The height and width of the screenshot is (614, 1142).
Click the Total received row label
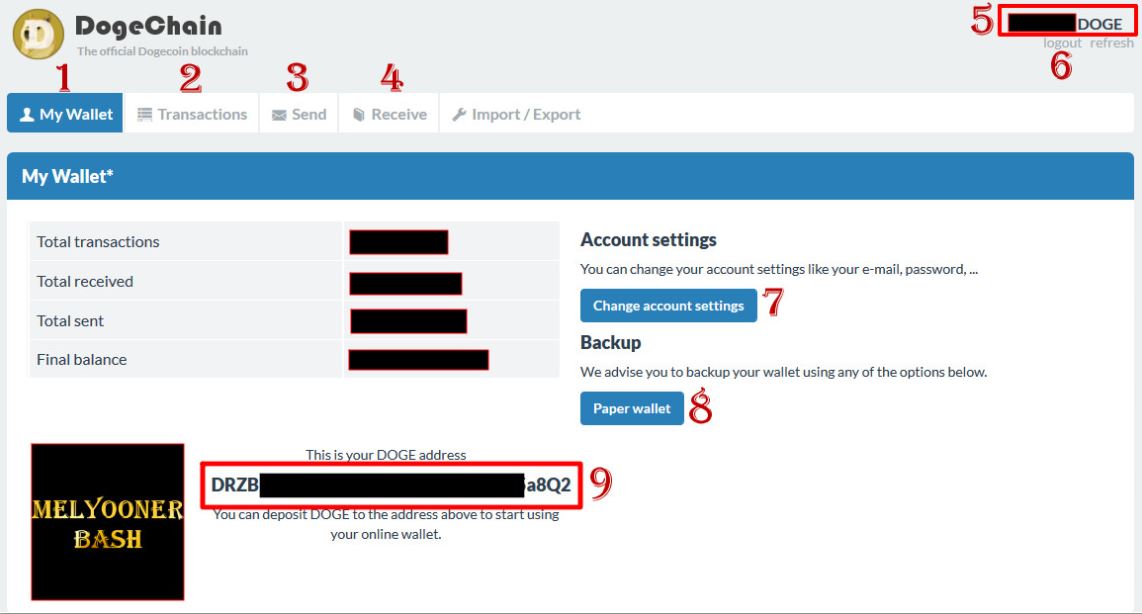[x=85, y=281]
